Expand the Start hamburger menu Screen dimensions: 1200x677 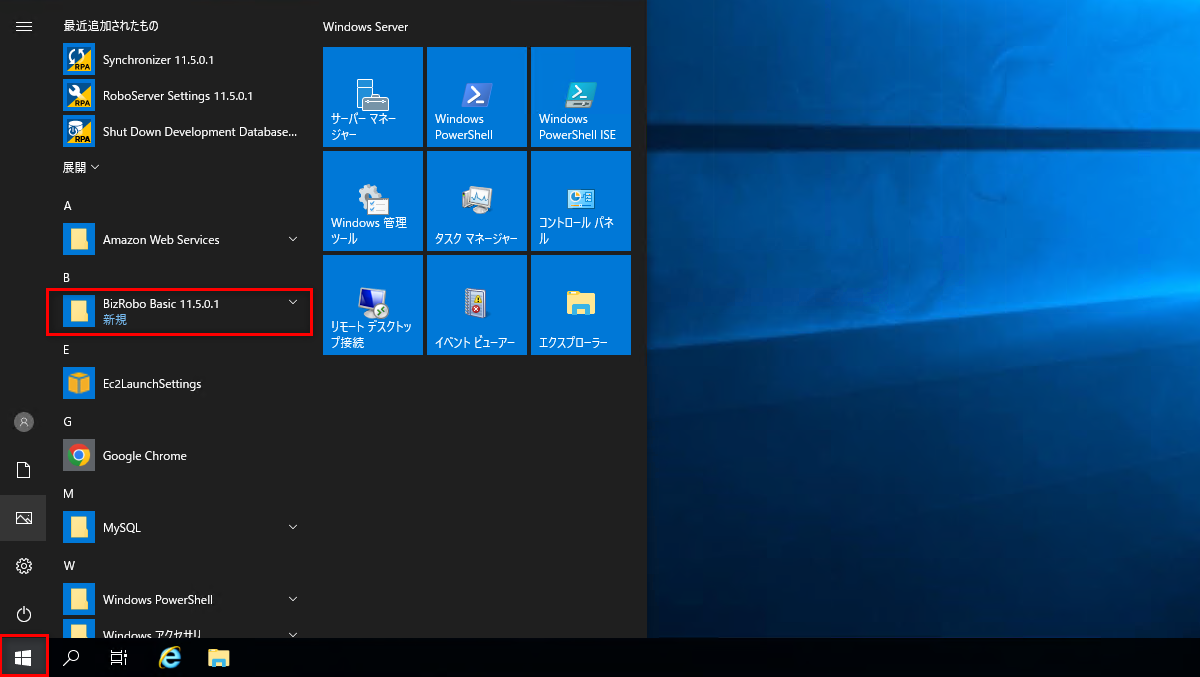tap(24, 26)
